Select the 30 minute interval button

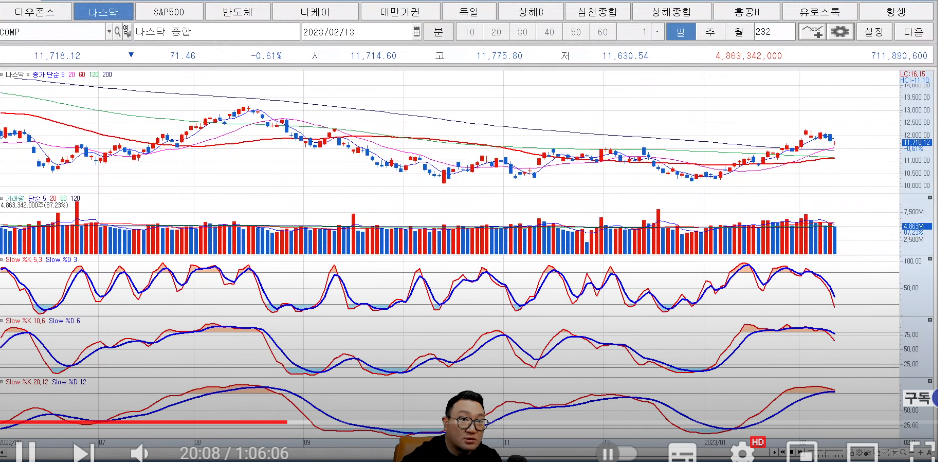523,32
